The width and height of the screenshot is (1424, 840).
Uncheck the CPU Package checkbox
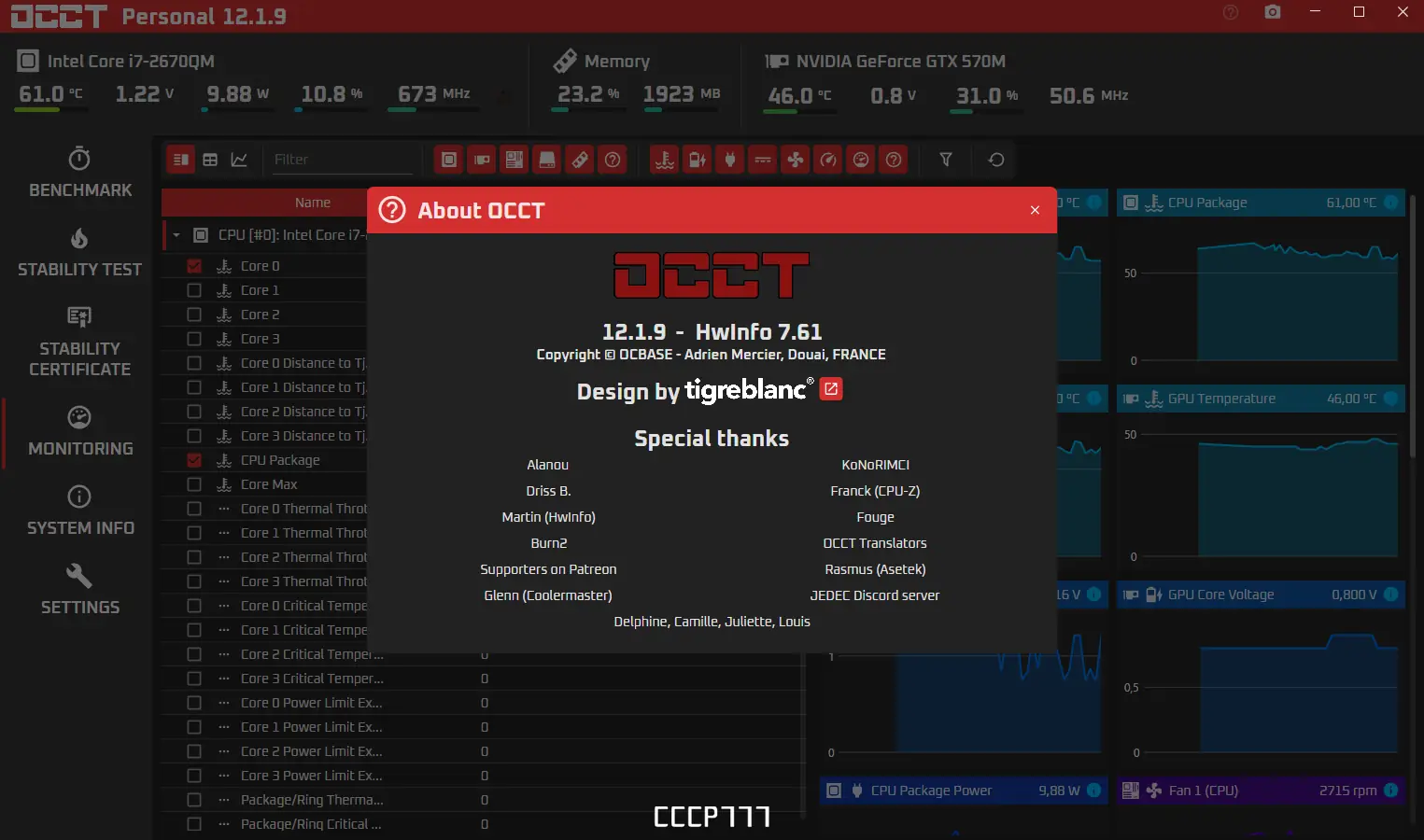[x=194, y=460]
